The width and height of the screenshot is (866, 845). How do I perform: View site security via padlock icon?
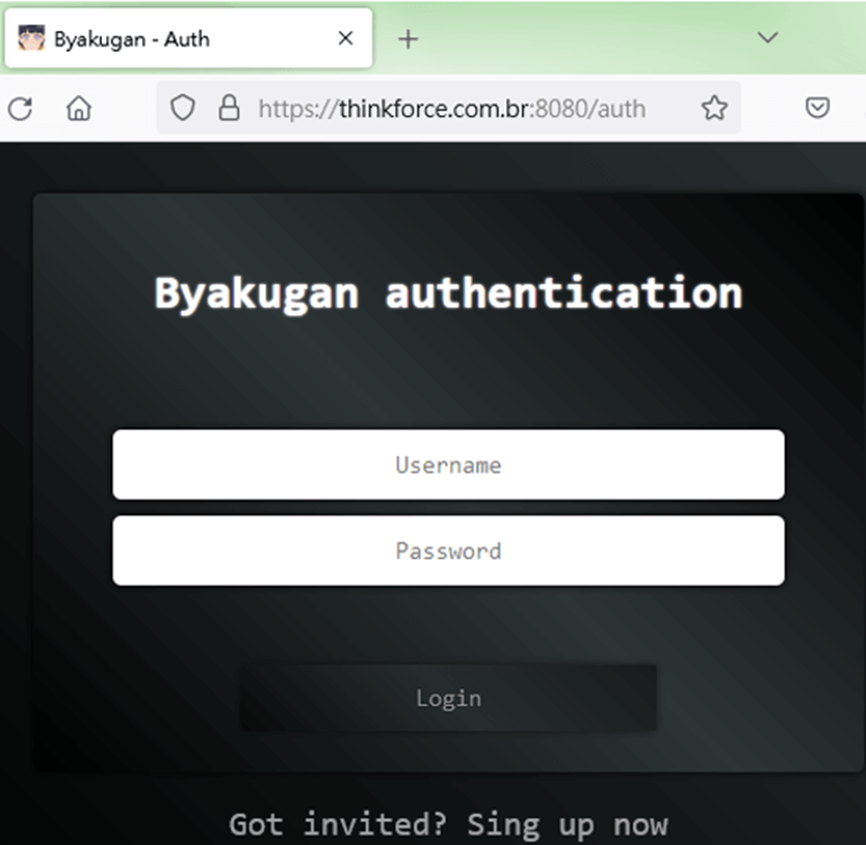point(229,108)
